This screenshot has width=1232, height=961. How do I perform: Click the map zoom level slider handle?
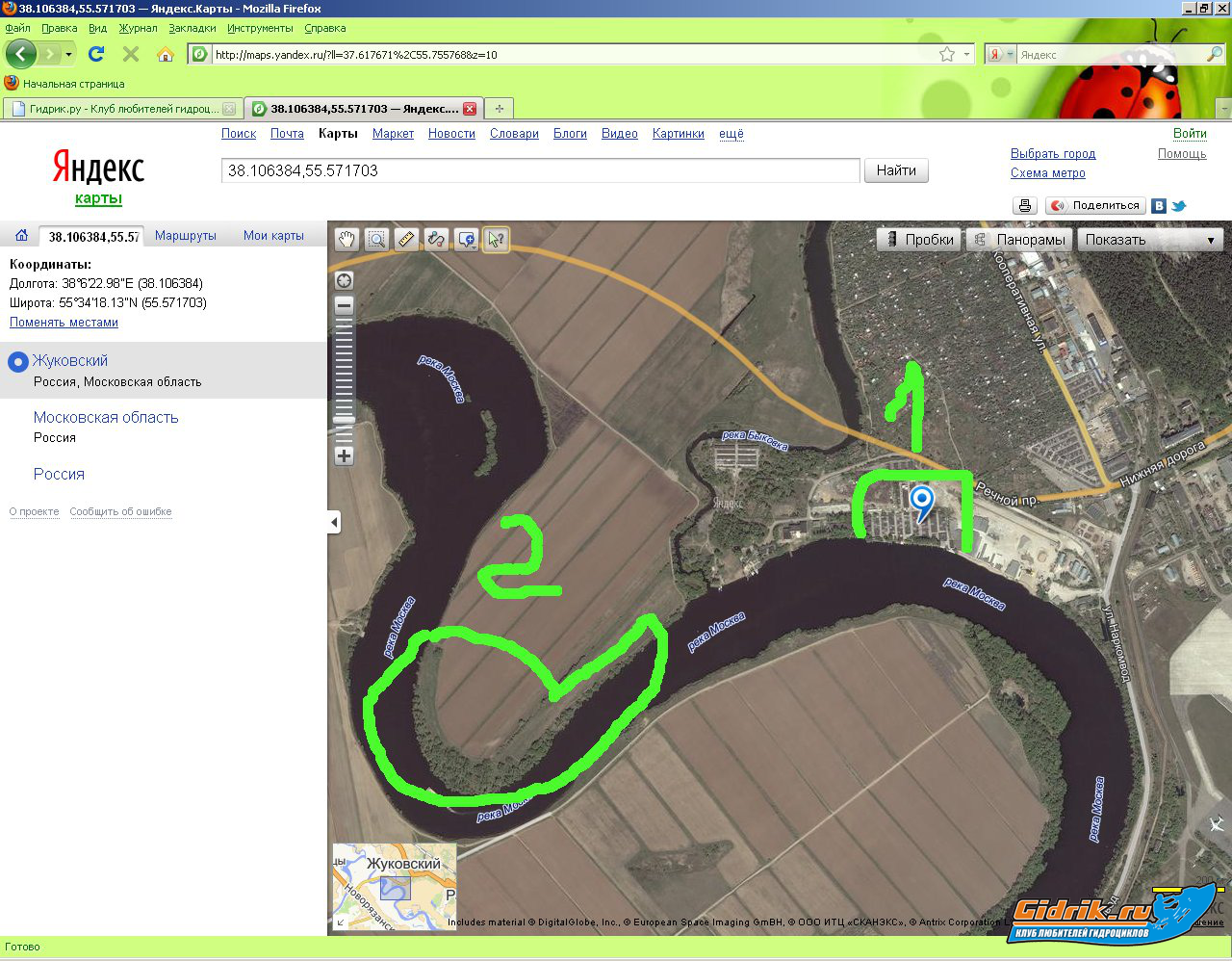coord(344,419)
